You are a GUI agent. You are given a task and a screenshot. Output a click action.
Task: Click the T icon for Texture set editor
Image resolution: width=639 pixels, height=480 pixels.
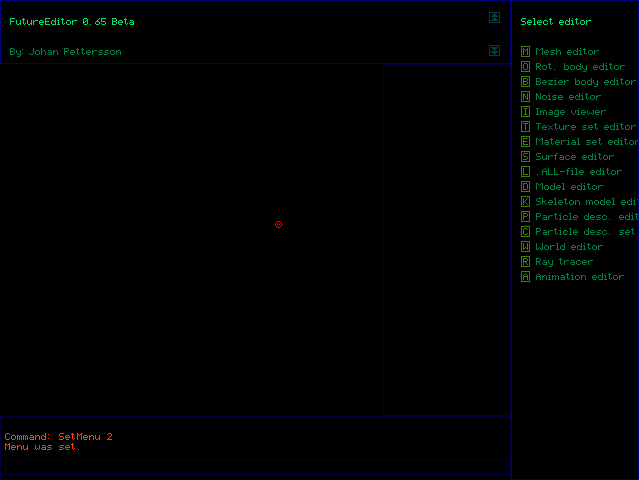(526, 127)
